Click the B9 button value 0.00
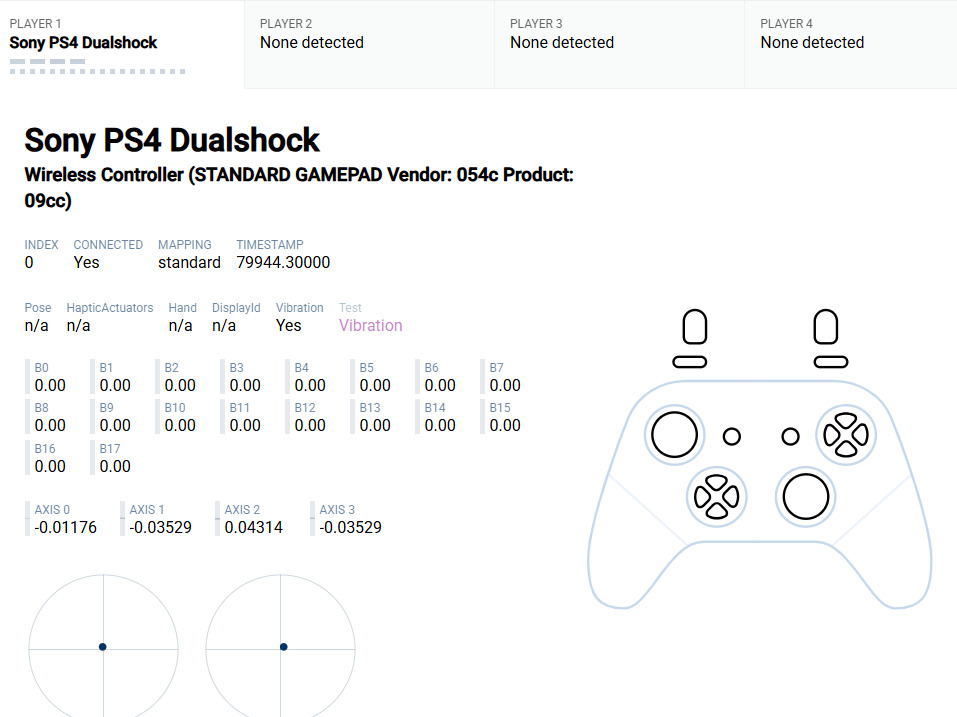The height and width of the screenshot is (717, 957). click(115, 425)
